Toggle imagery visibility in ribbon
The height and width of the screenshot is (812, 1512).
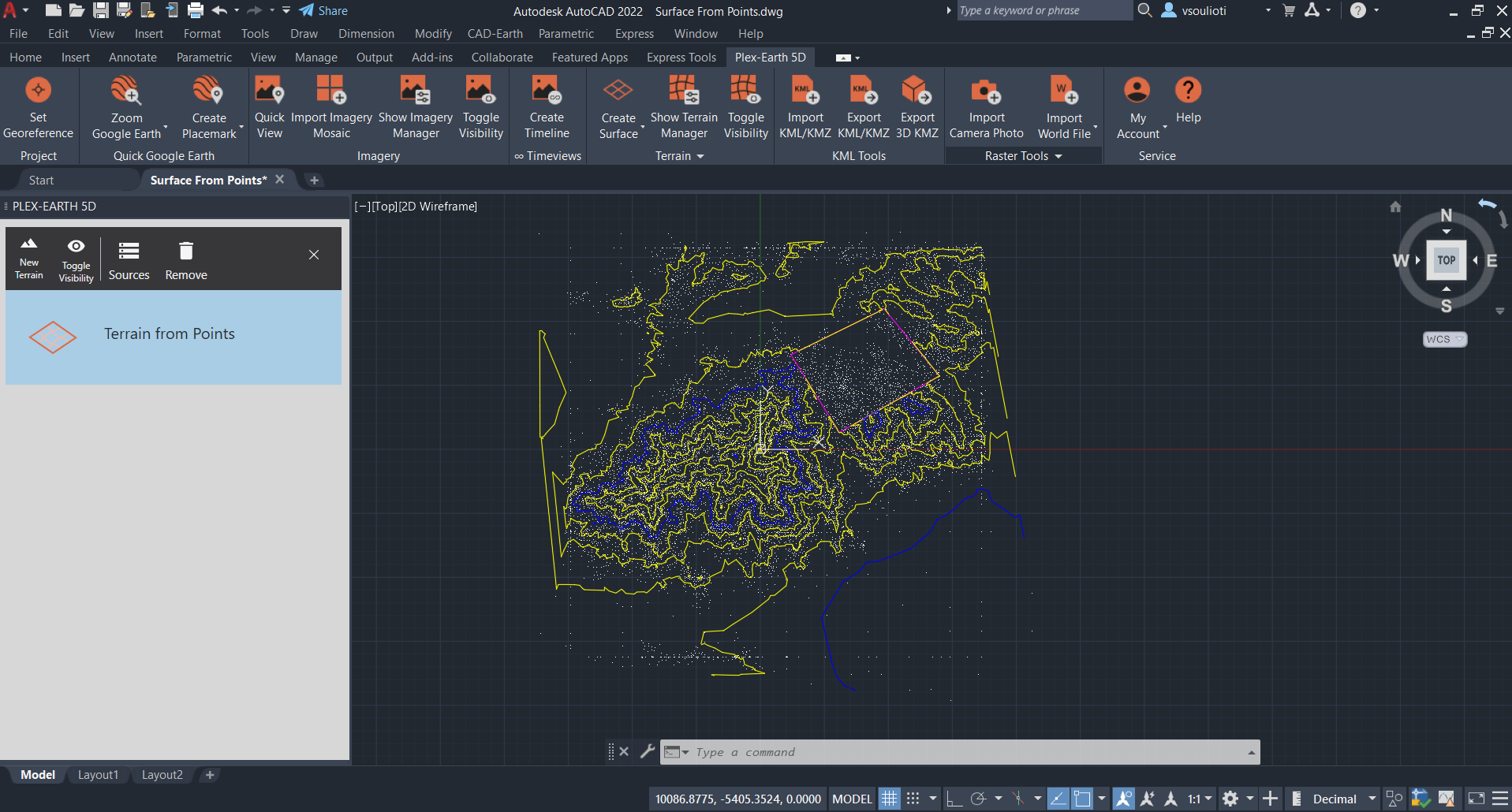[x=480, y=108]
